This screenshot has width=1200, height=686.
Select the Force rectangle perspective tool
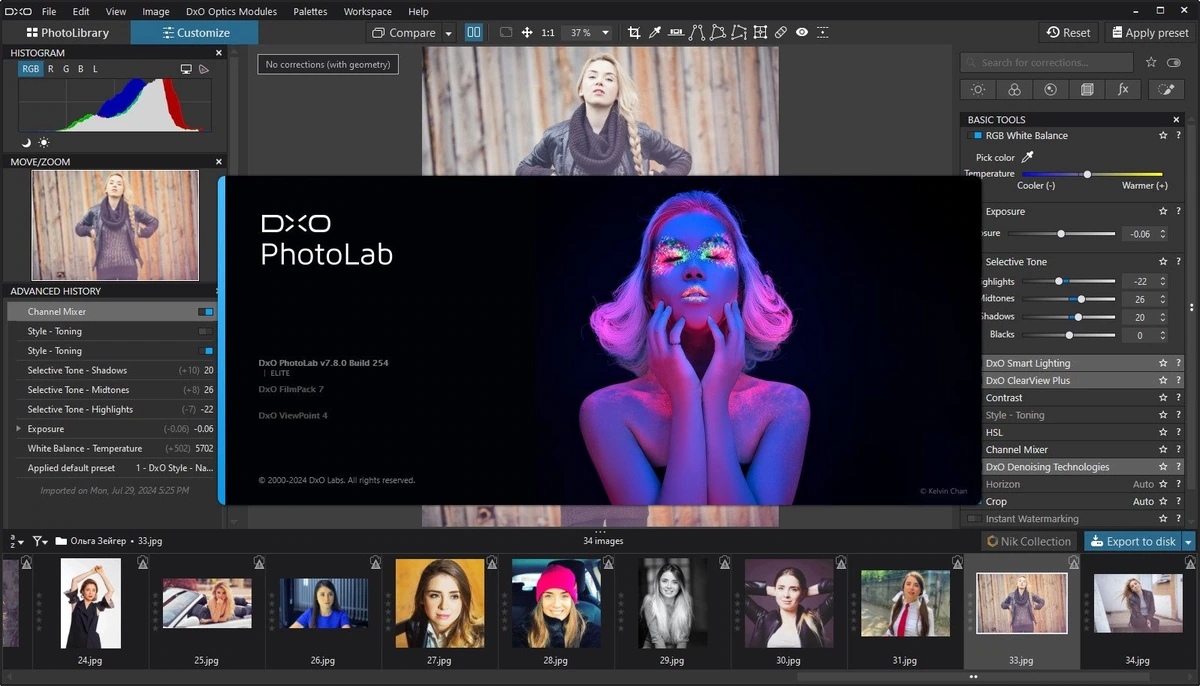718,33
